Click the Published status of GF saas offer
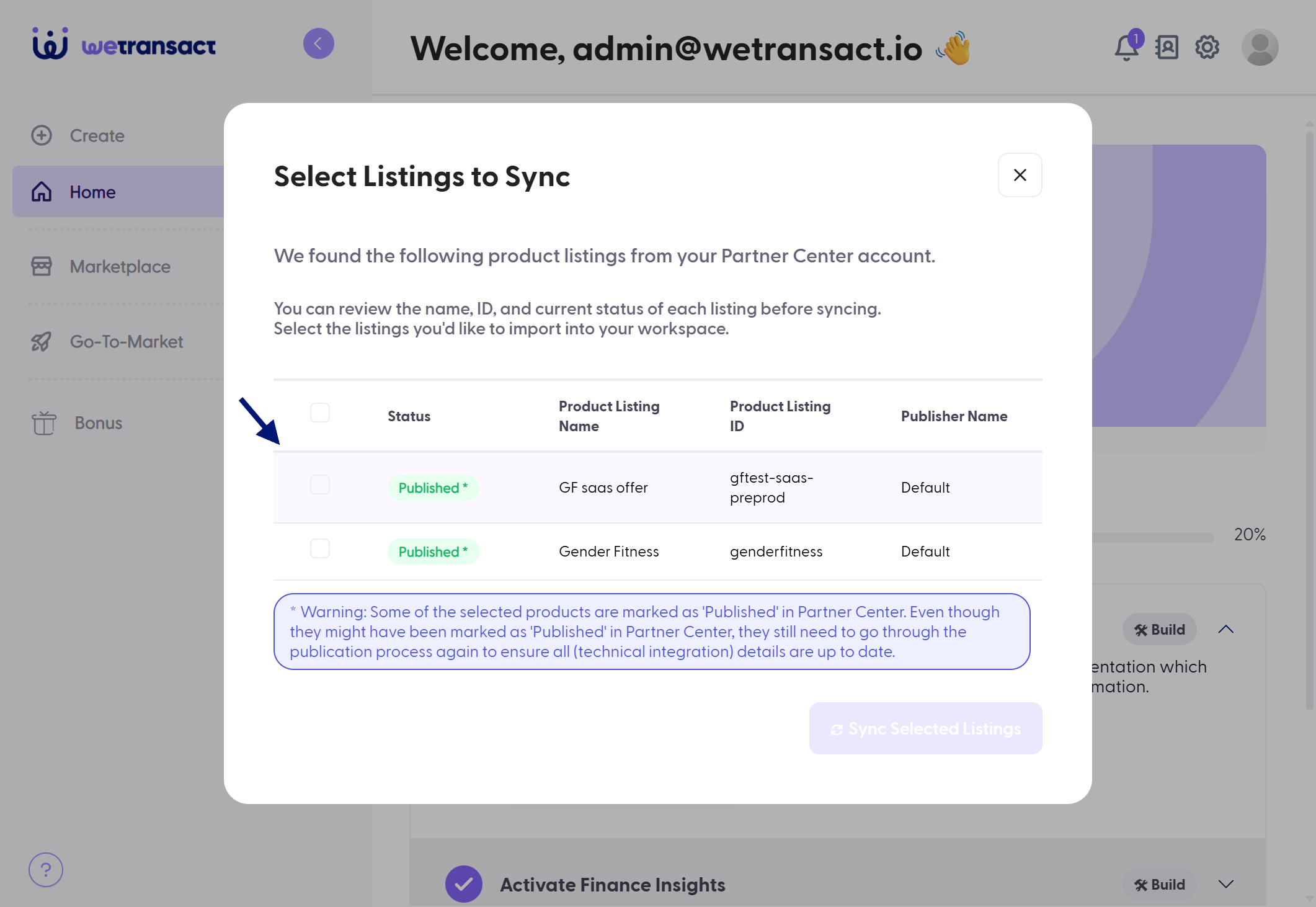 click(x=433, y=488)
